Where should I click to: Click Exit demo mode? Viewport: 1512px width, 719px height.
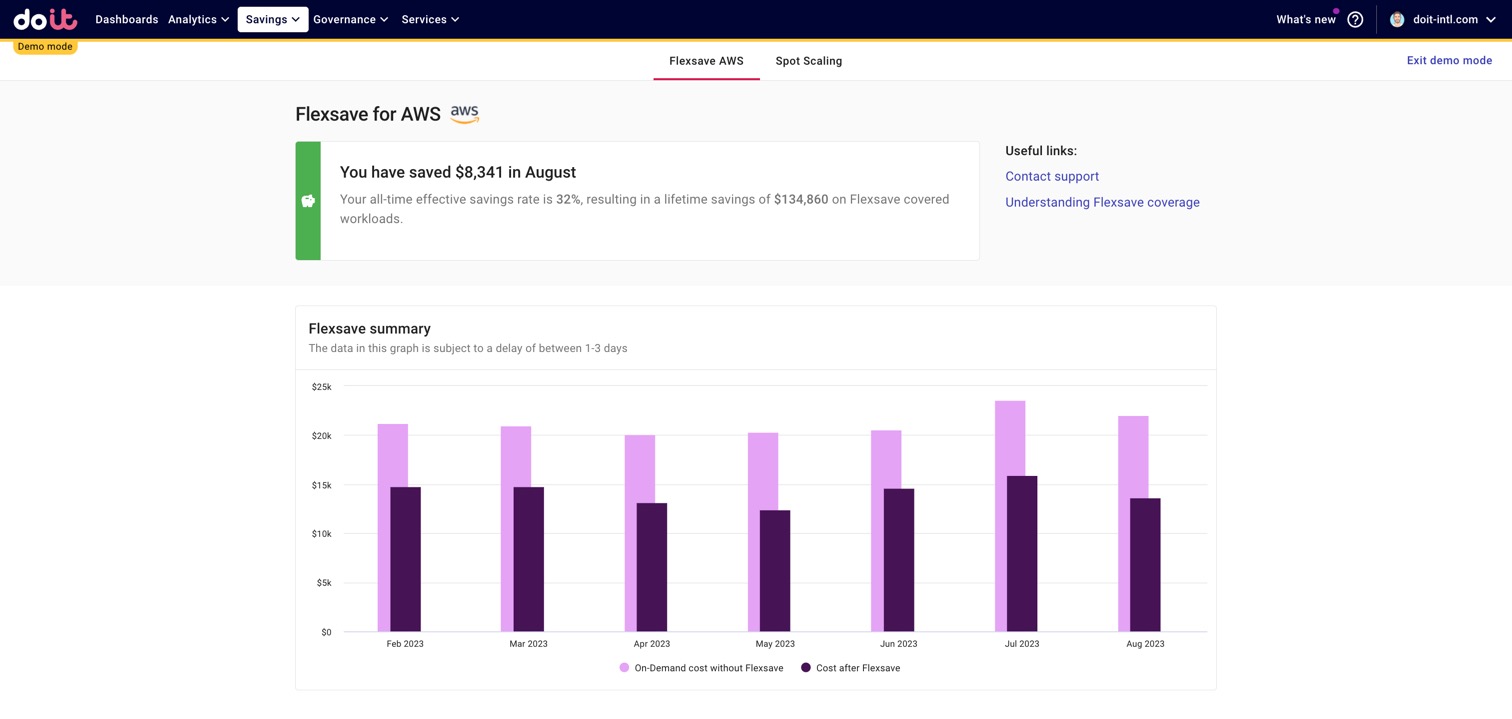point(1449,60)
